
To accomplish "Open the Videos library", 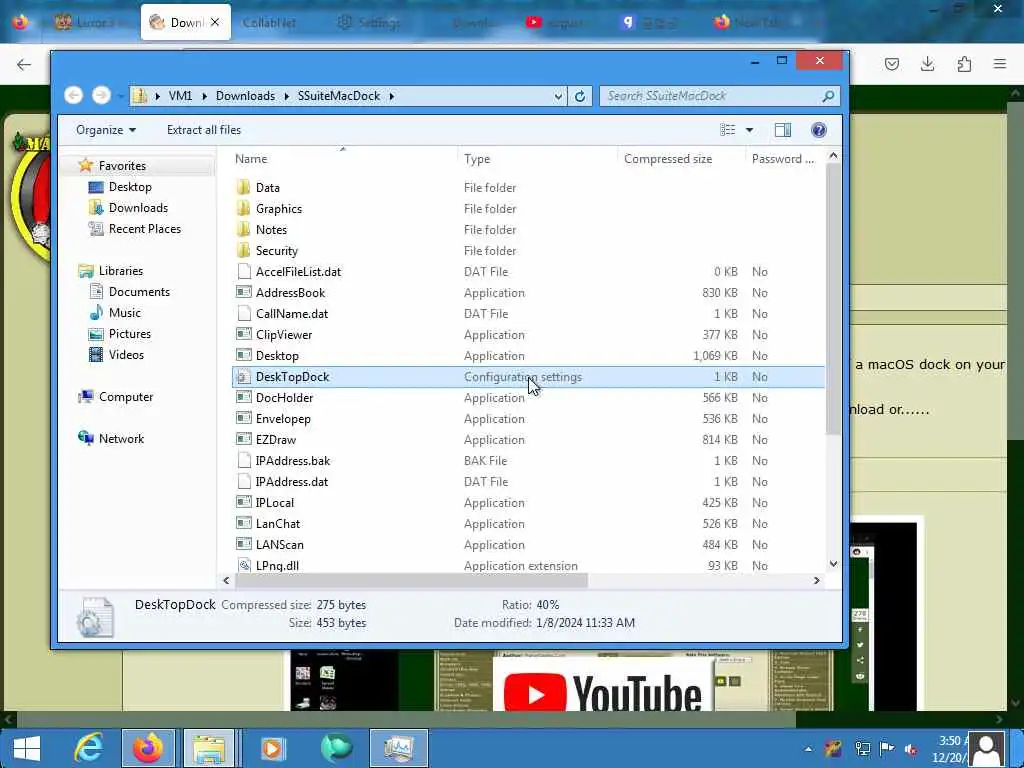I will [126, 355].
